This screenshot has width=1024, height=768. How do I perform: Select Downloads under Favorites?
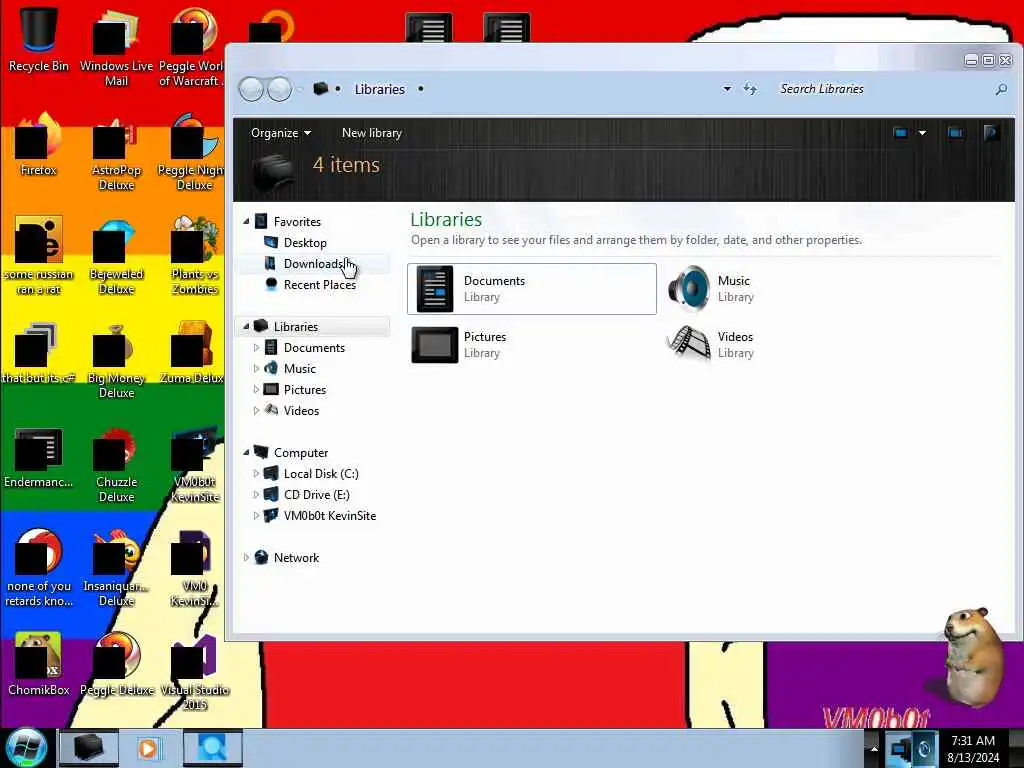tap(313, 263)
